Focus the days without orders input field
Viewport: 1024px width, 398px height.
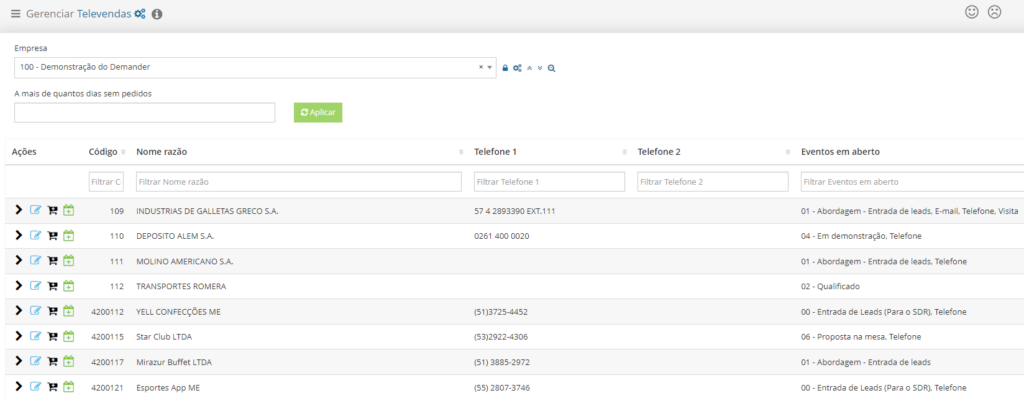(144, 112)
